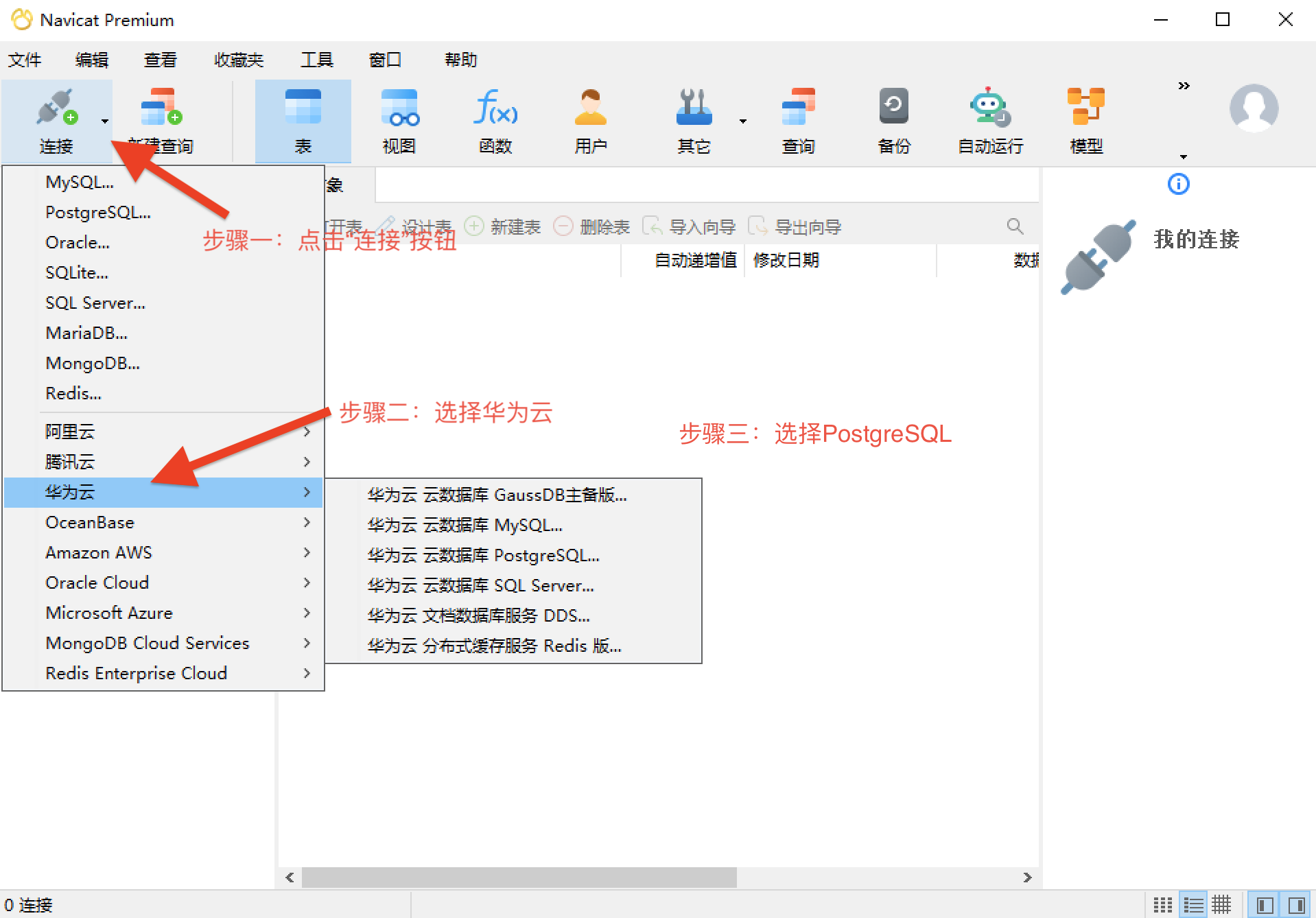Choose MariaDB... from connection menu

pyautogui.click(x=163, y=333)
